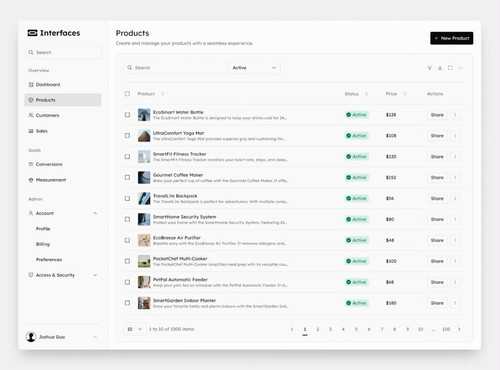This screenshot has height=370, width=500.
Task: Open the Preferences item under Account
Action: (x=49, y=260)
